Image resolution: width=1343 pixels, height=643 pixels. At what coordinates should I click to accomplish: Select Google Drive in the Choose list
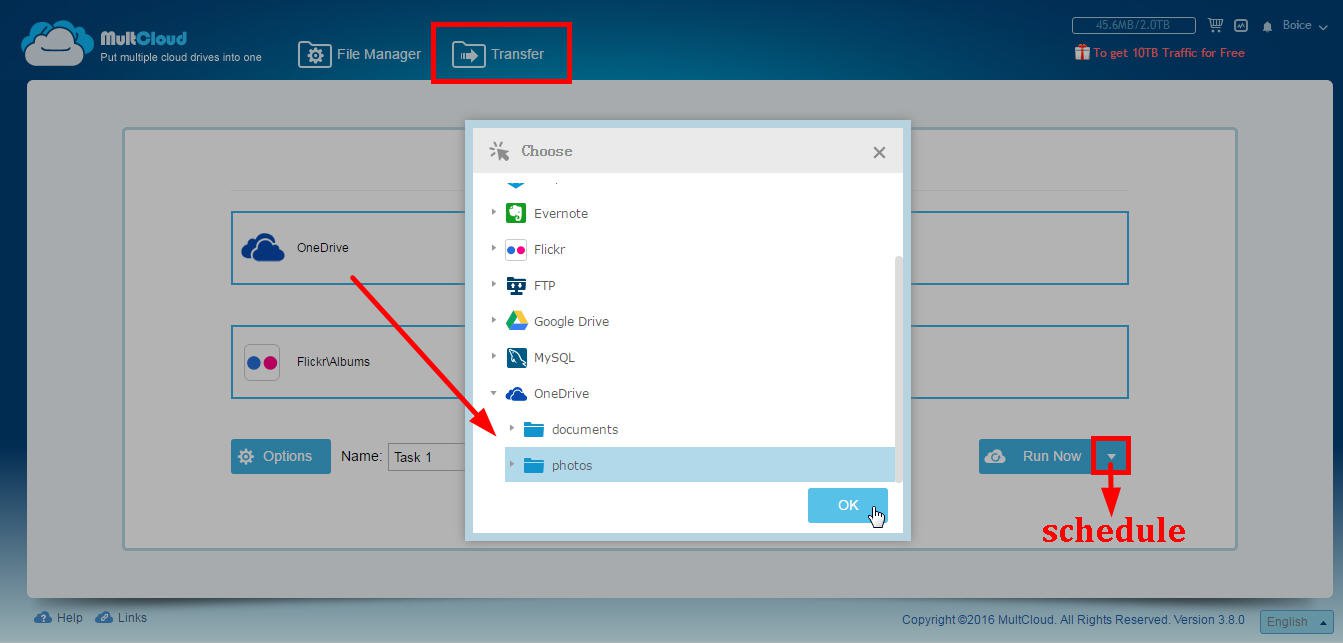click(571, 321)
